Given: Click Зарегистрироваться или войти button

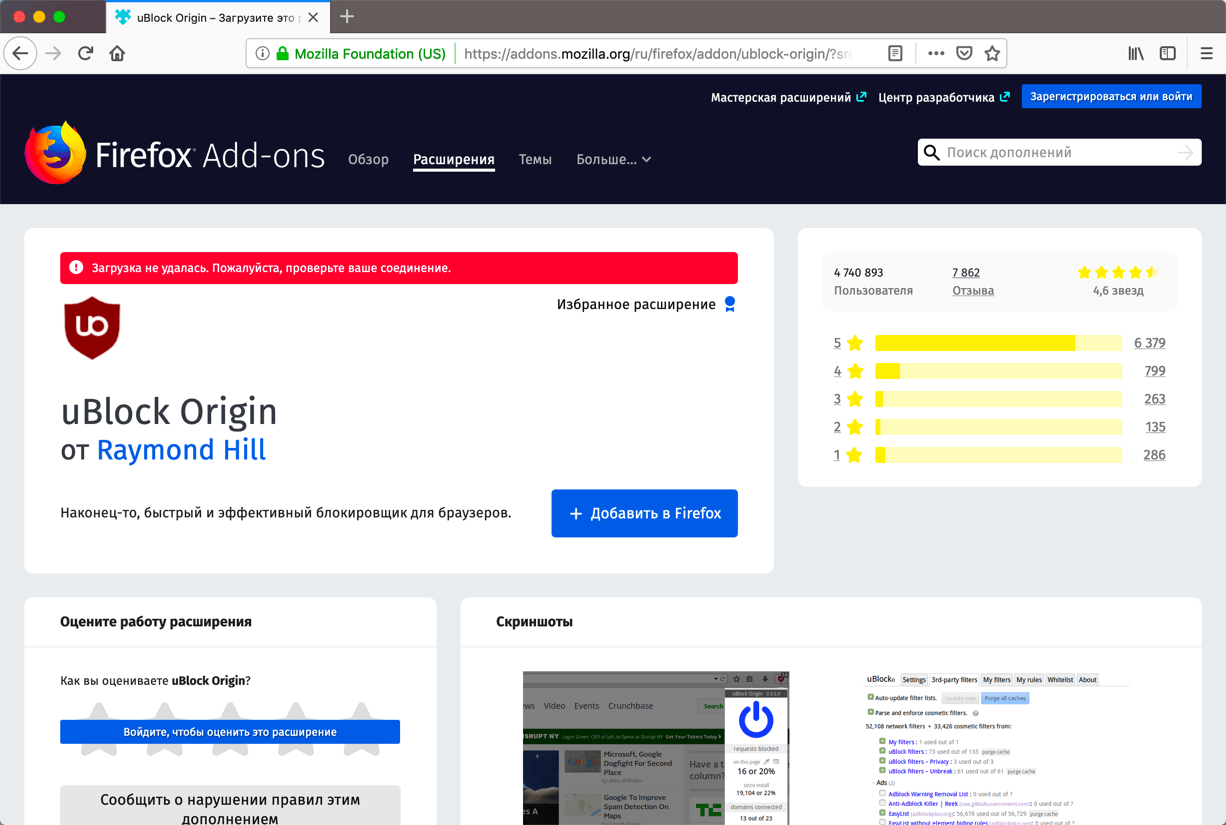Looking at the screenshot, I should 1111,97.
